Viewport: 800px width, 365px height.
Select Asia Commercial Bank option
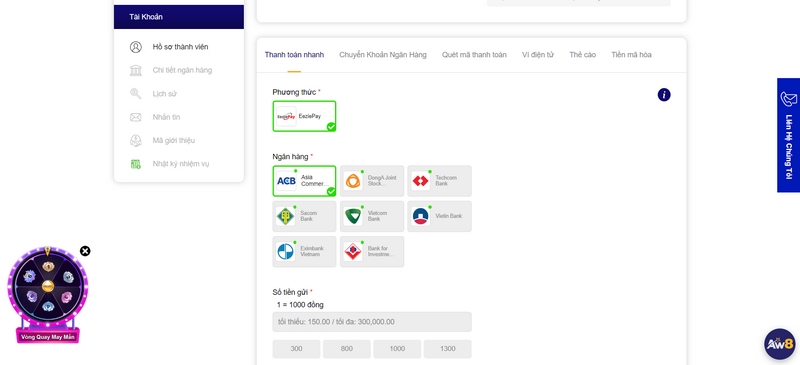pos(304,181)
